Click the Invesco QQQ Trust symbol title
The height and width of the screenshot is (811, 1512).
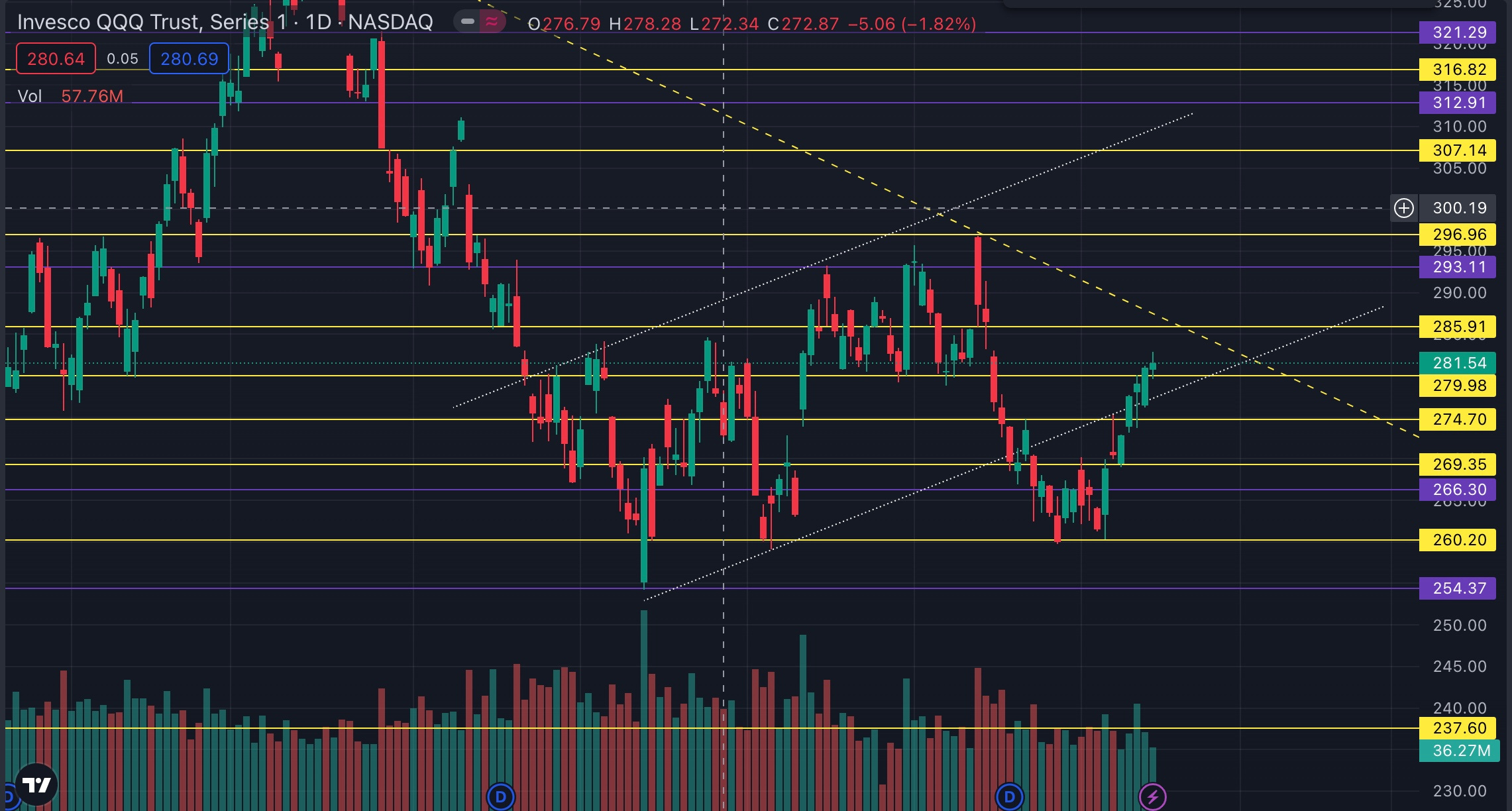point(225,22)
